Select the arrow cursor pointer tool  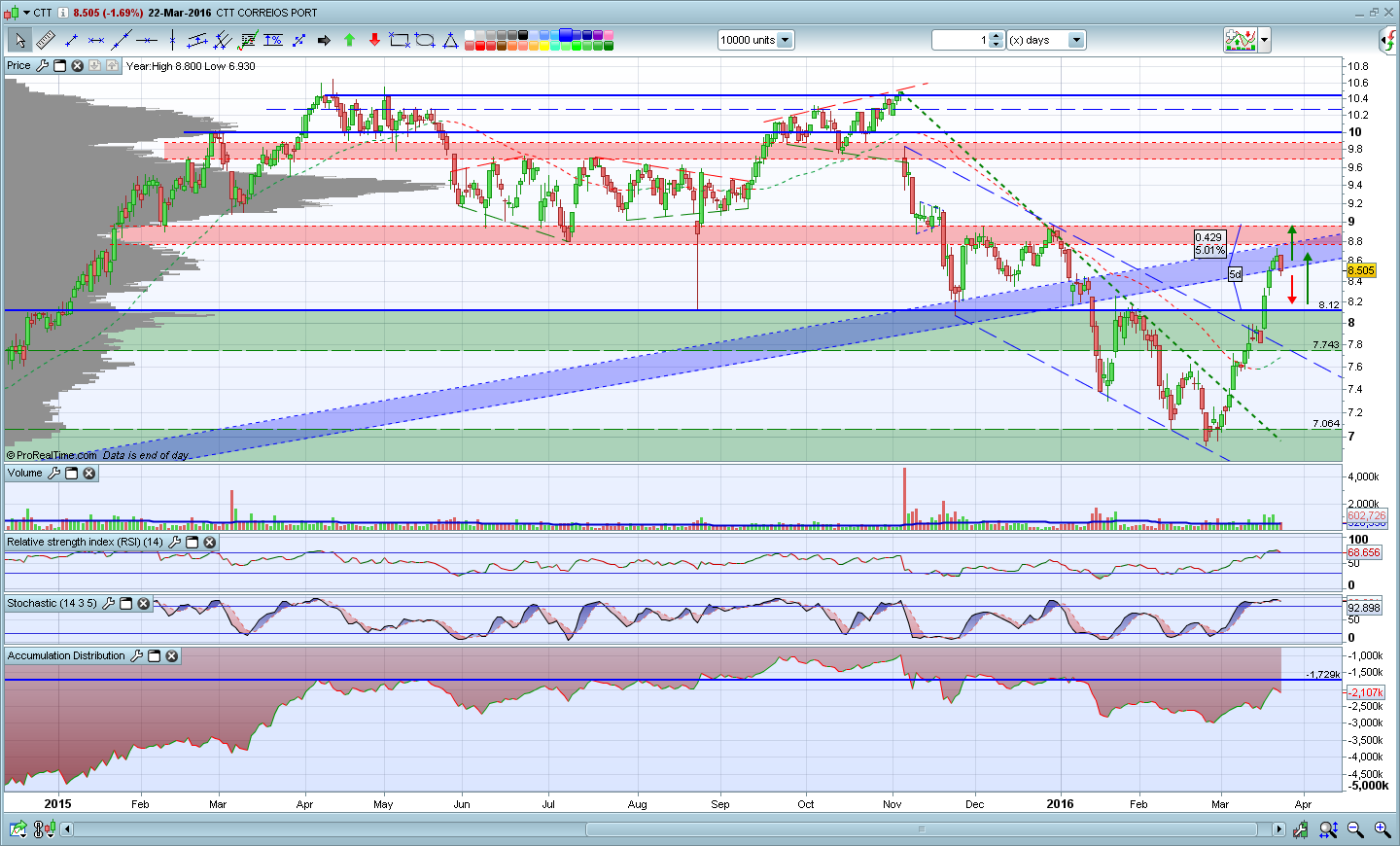[19, 40]
